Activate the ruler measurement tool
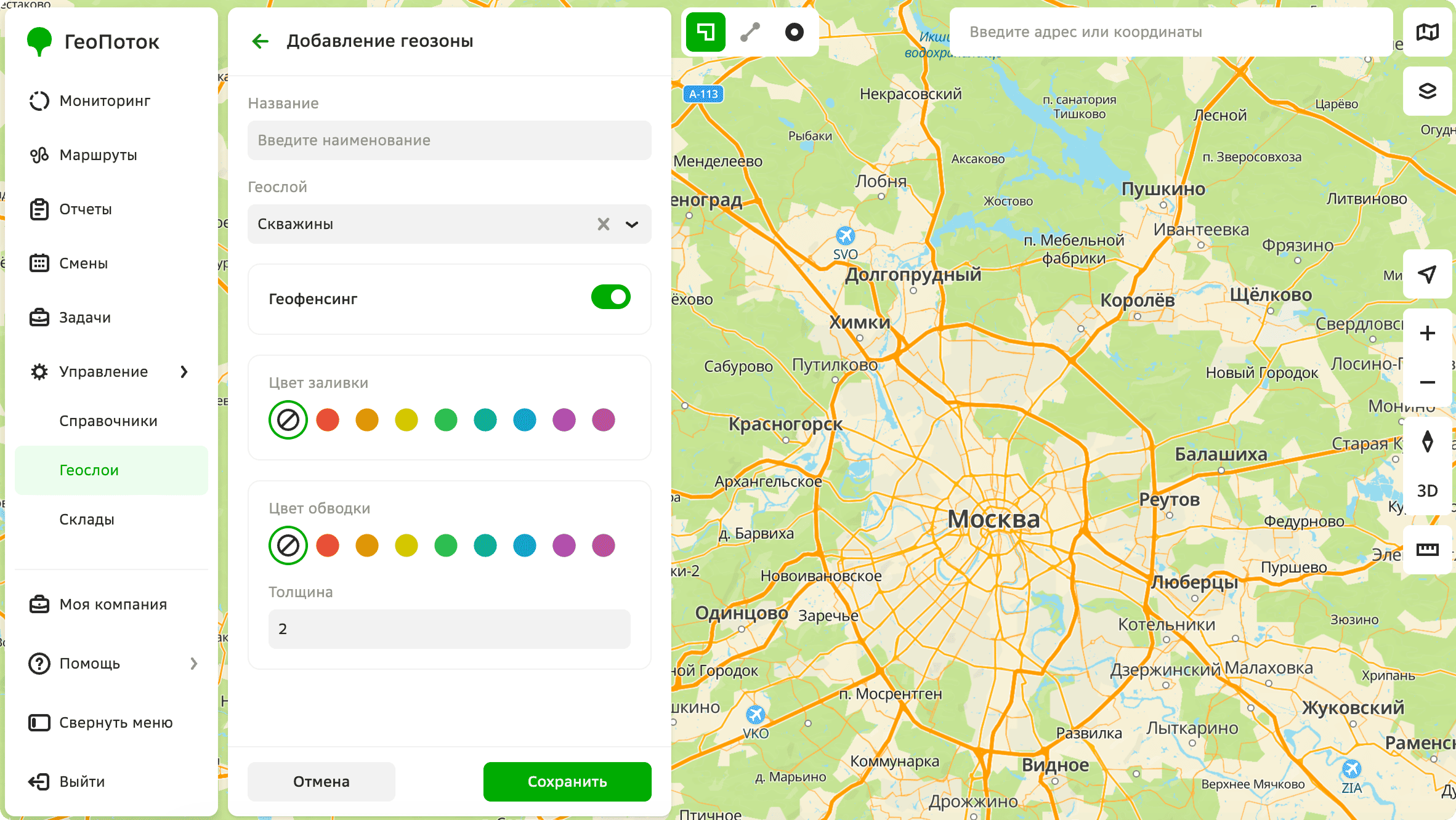 coord(1427,550)
